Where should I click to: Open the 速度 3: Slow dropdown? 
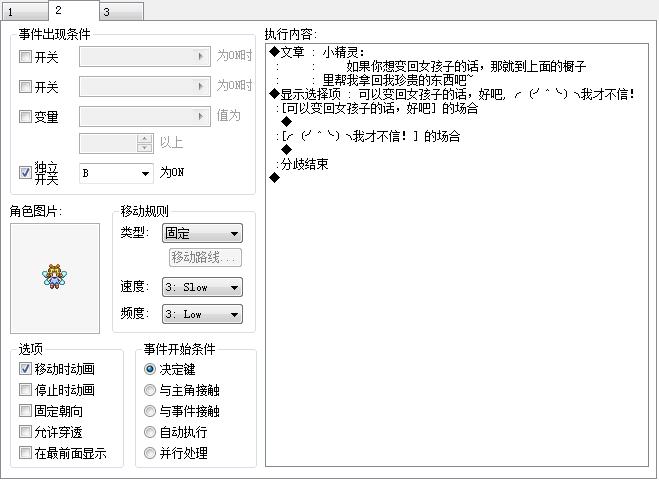tap(202, 287)
